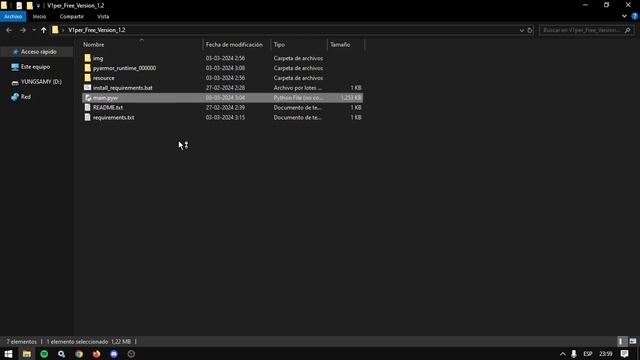Select Este equipo in navigation pane
Screen dimensions: 640x360
pyautogui.click(x=35, y=67)
